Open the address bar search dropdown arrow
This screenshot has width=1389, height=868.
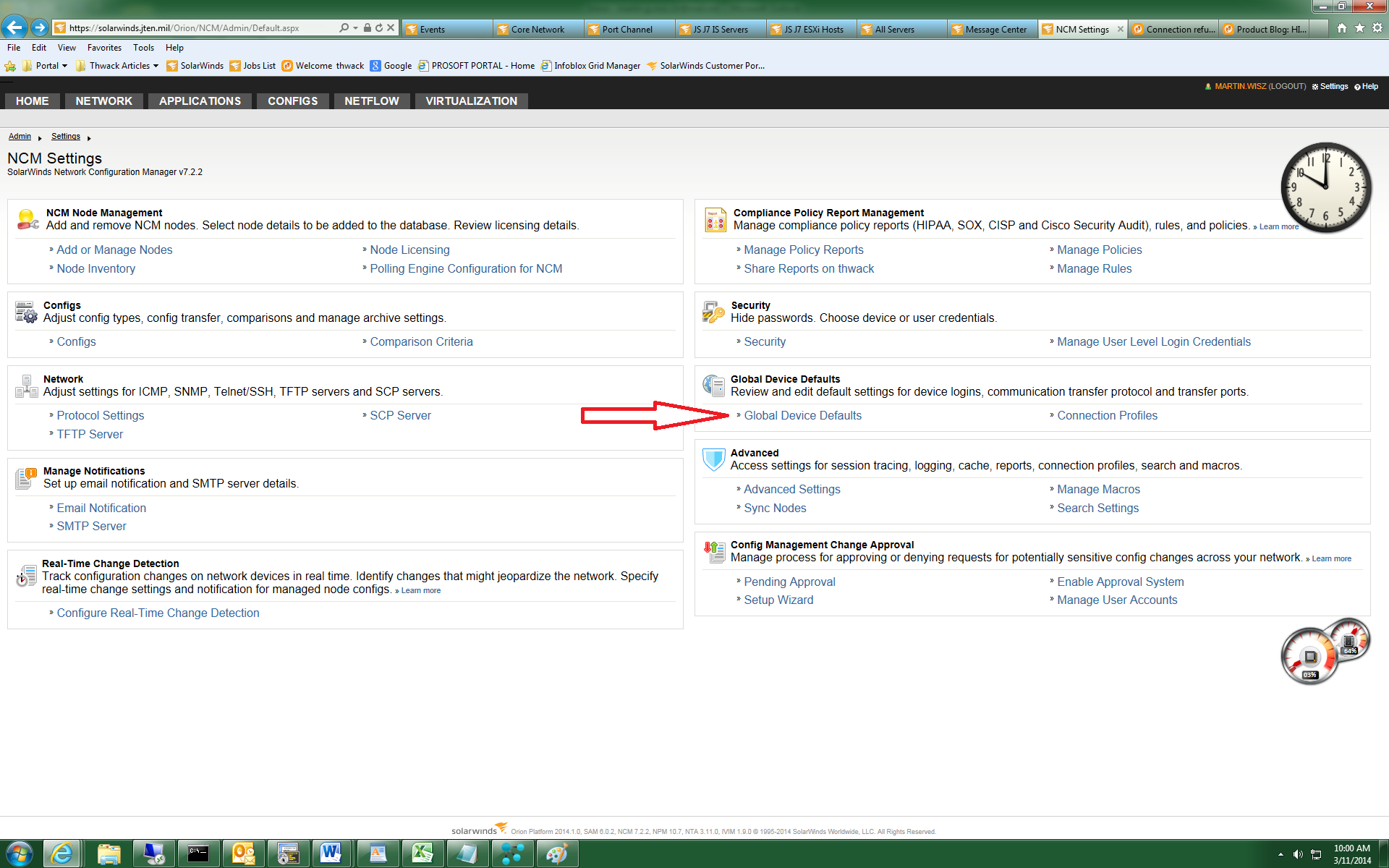[x=355, y=28]
